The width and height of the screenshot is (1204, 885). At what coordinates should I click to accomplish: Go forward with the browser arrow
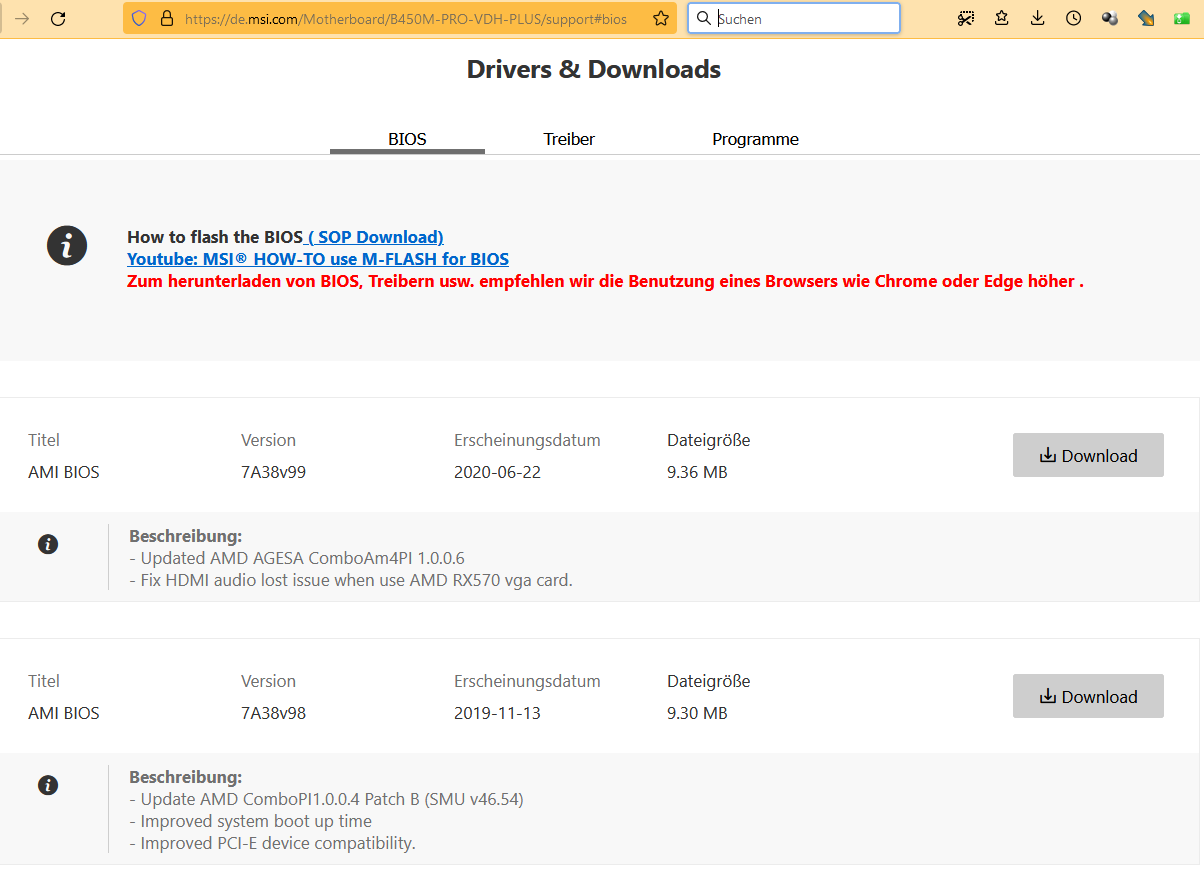click(x=22, y=18)
